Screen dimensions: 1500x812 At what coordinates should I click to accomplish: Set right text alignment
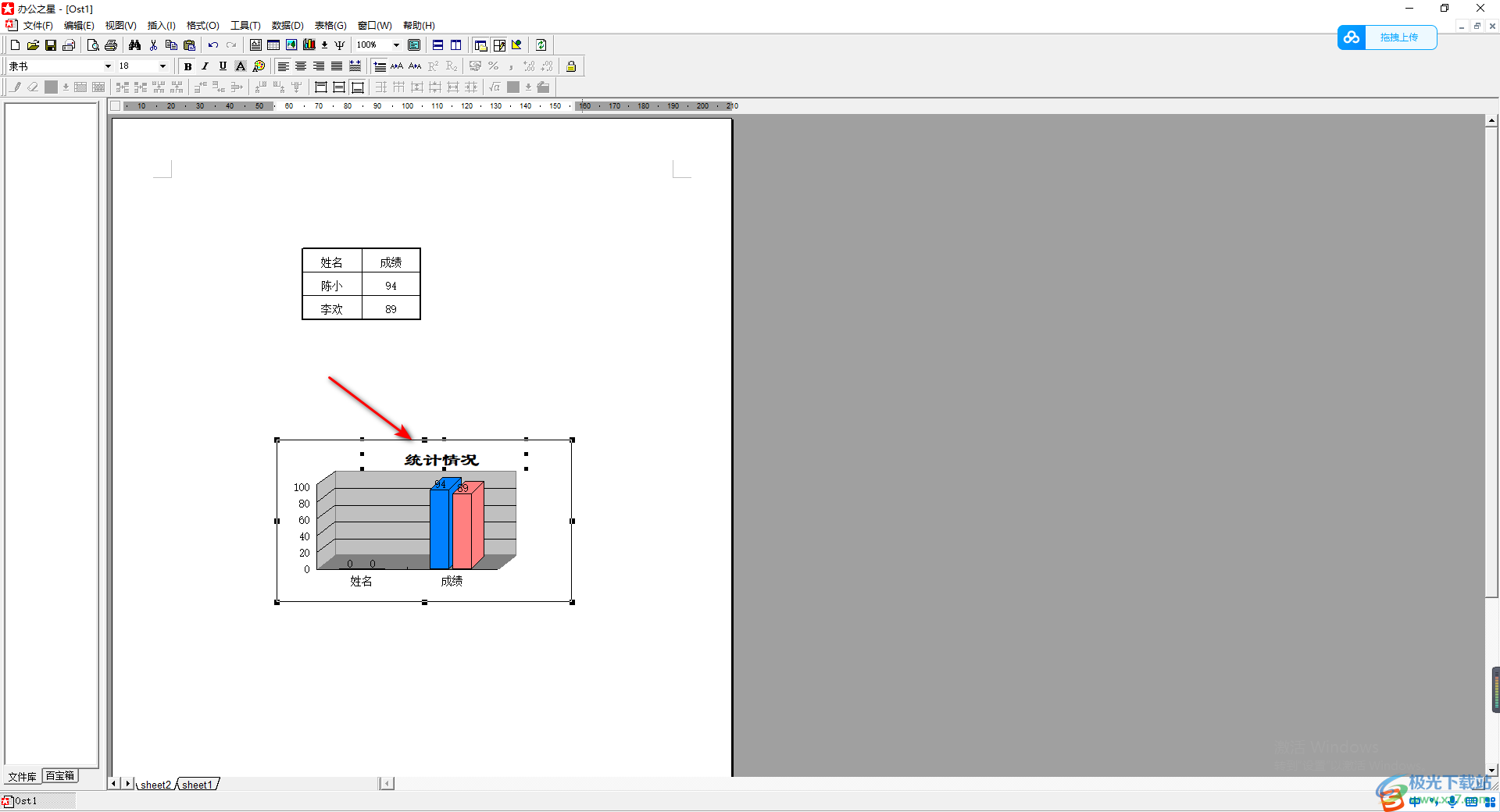320,66
